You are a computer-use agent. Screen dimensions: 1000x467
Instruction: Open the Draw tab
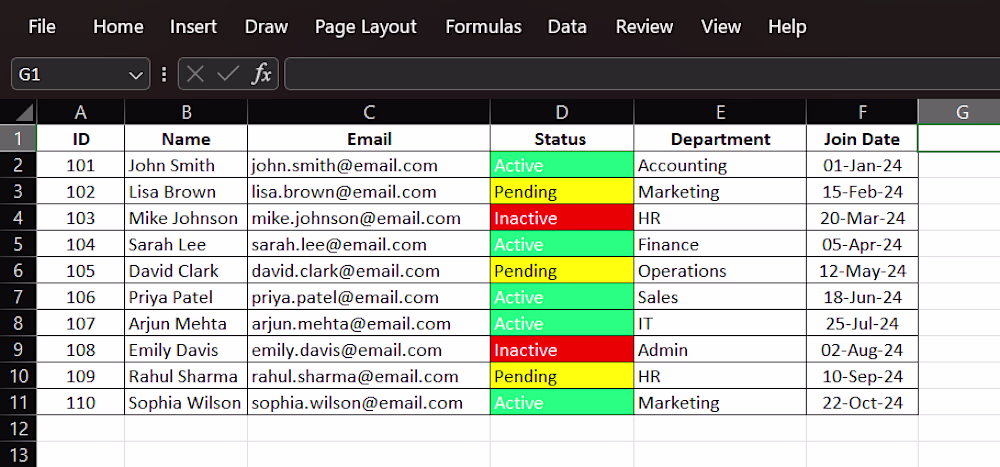(x=266, y=27)
